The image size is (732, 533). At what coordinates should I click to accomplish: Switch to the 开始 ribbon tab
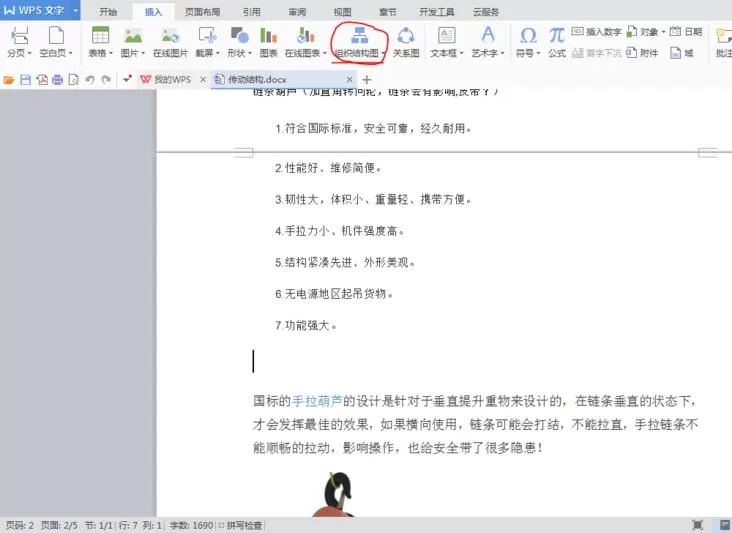pyautogui.click(x=108, y=12)
